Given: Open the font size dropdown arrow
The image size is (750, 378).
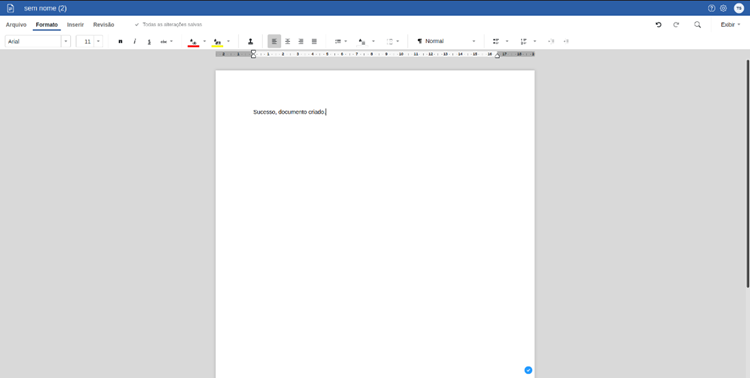Looking at the screenshot, I should coord(99,42).
